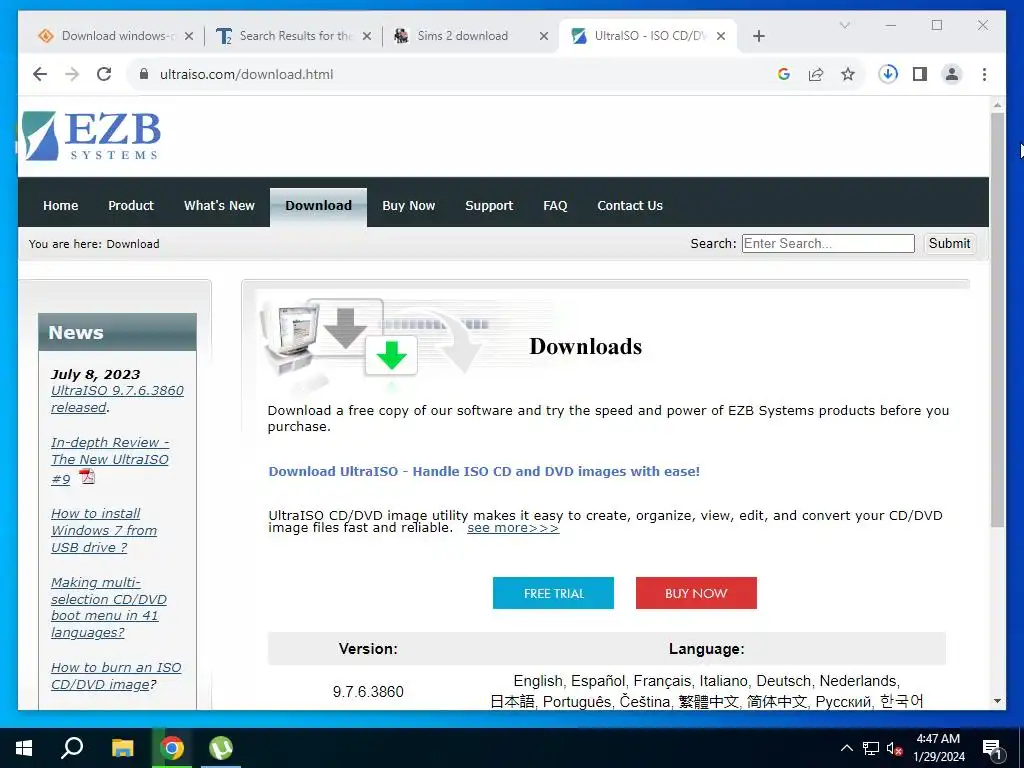Click the PDF icon next to UltraISO #9

(x=87, y=477)
